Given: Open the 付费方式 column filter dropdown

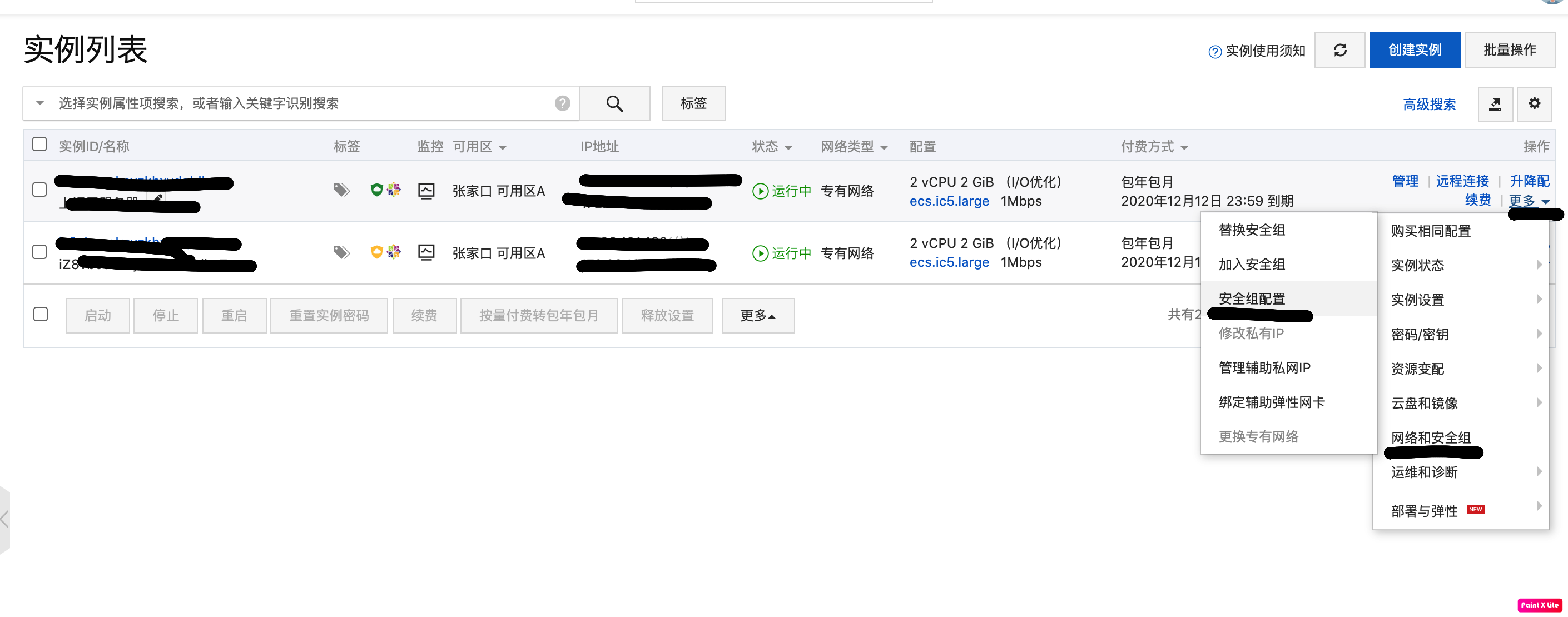Looking at the screenshot, I should coord(1184,147).
